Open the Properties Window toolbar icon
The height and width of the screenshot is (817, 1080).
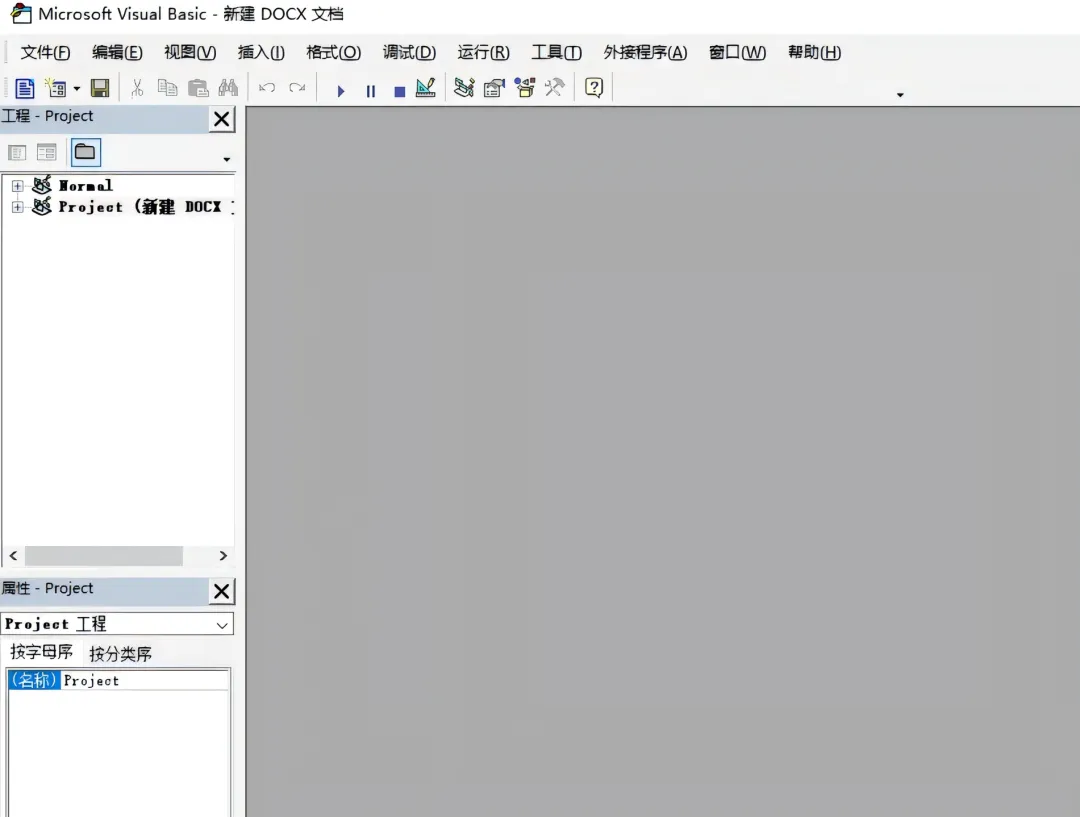pos(495,88)
